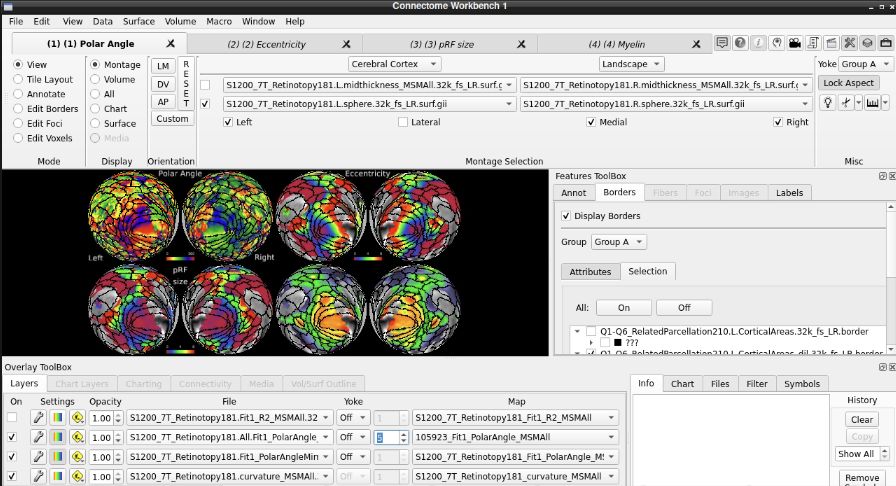Enable the Fit1_R2 overlay layer checkbox

(12, 417)
